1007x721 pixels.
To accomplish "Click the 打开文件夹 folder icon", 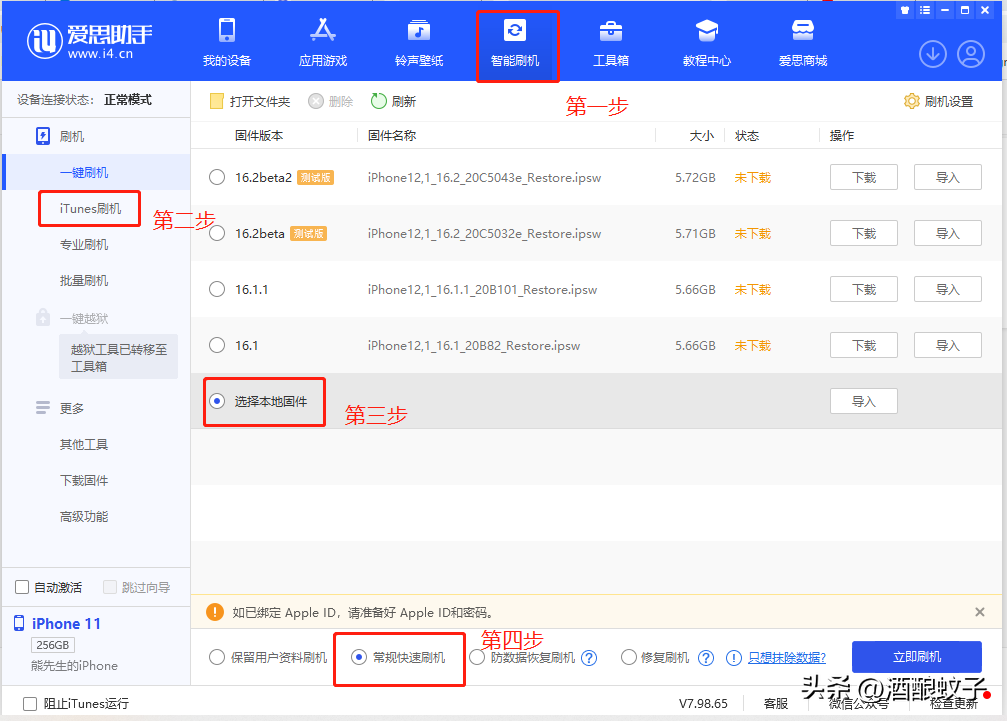I will pos(216,101).
